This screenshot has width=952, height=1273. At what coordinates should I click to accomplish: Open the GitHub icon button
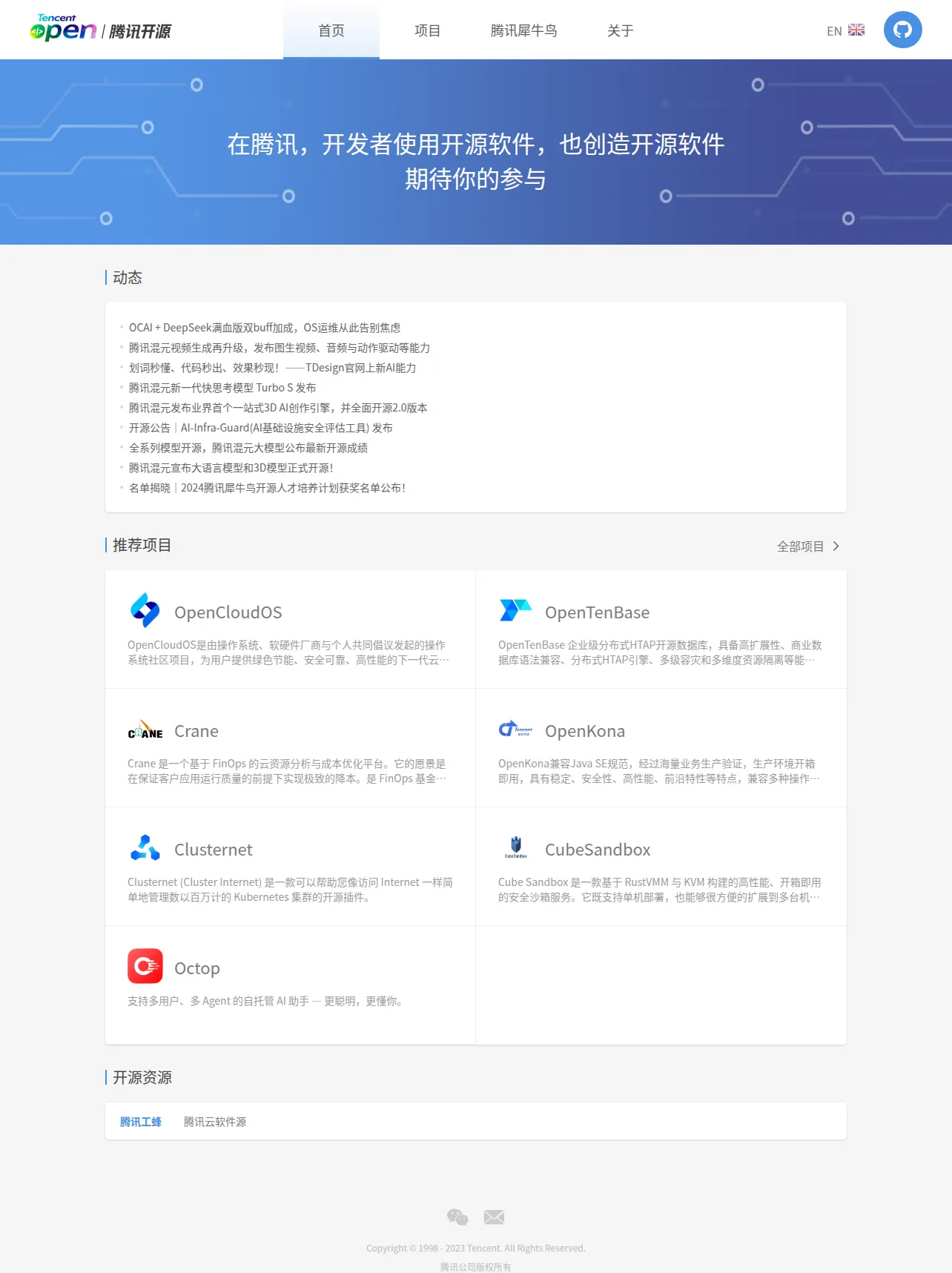click(902, 30)
